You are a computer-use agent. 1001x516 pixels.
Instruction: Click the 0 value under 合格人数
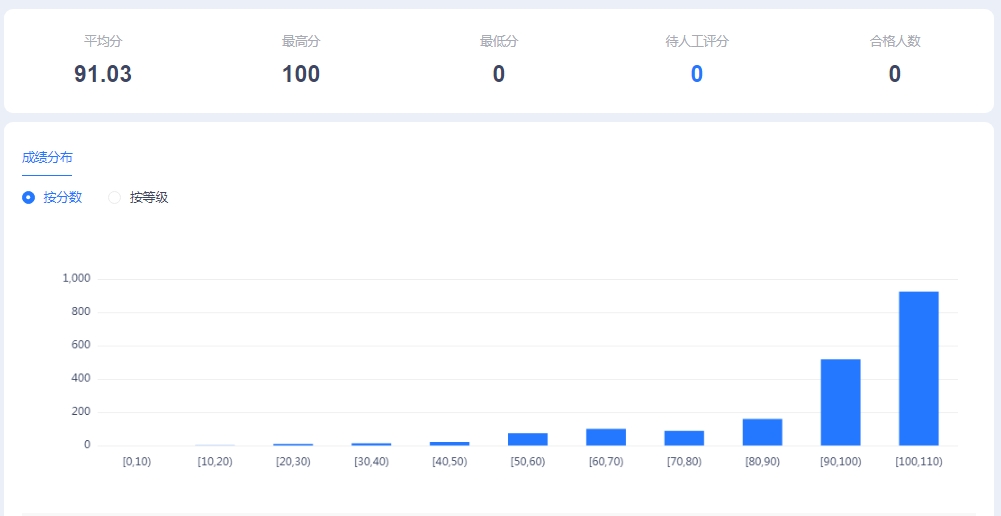(895, 74)
